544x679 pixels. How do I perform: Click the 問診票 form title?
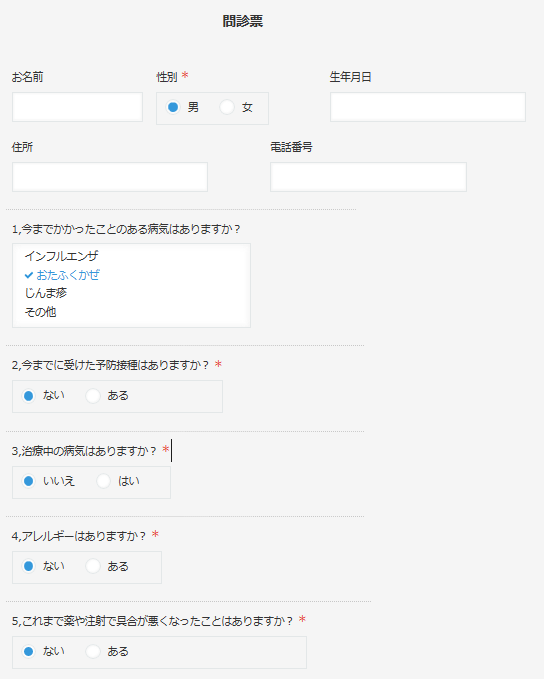[x=243, y=21]
